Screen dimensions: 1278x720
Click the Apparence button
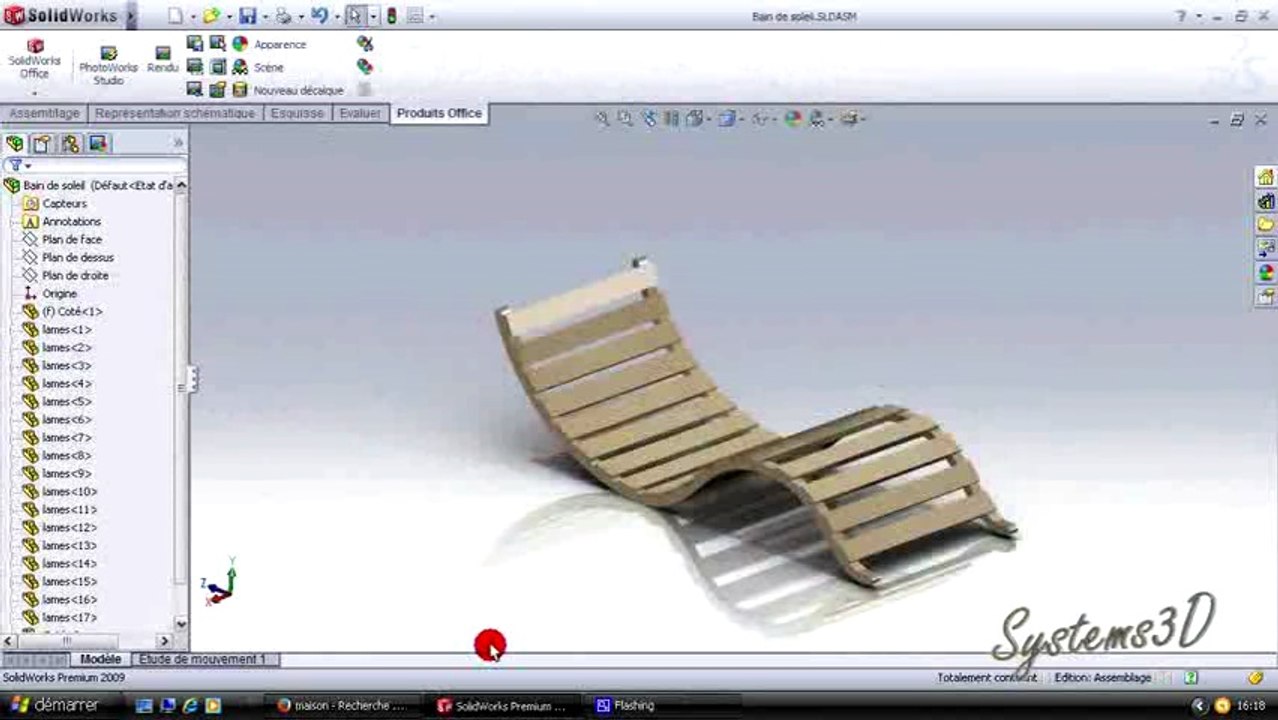pyautogui.click(x=269, y=44)
